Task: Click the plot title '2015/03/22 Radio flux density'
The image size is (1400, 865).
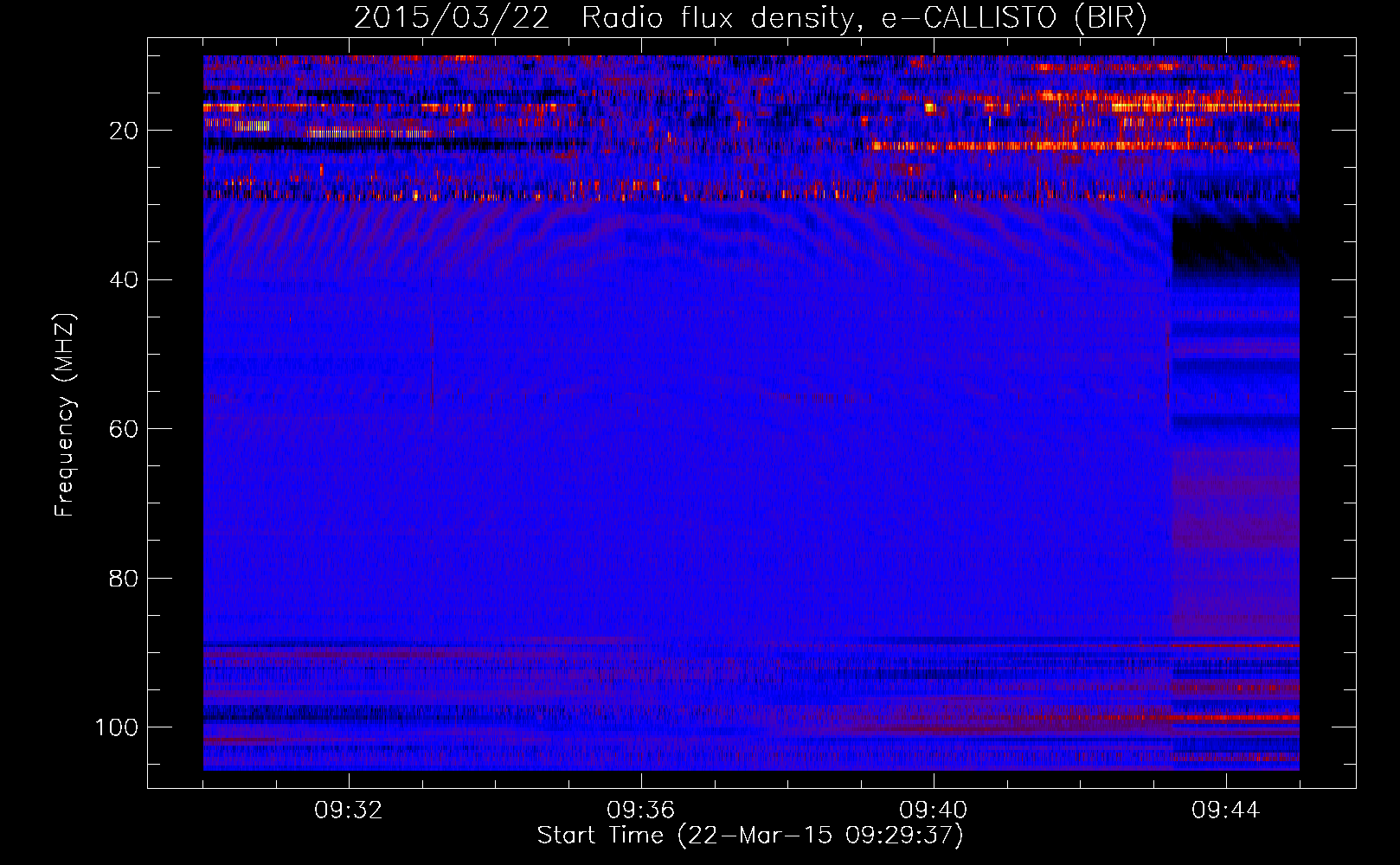Action: 750,18
